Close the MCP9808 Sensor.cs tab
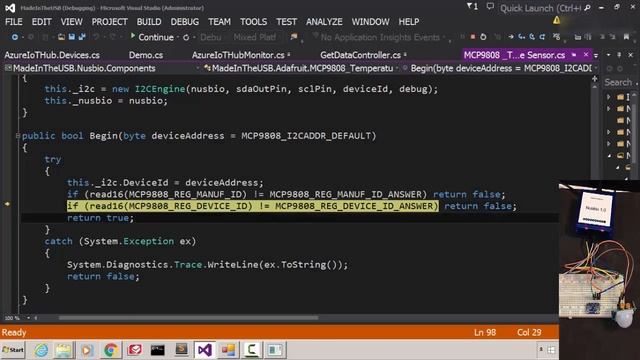640x360 pixels. click(586, 55)
